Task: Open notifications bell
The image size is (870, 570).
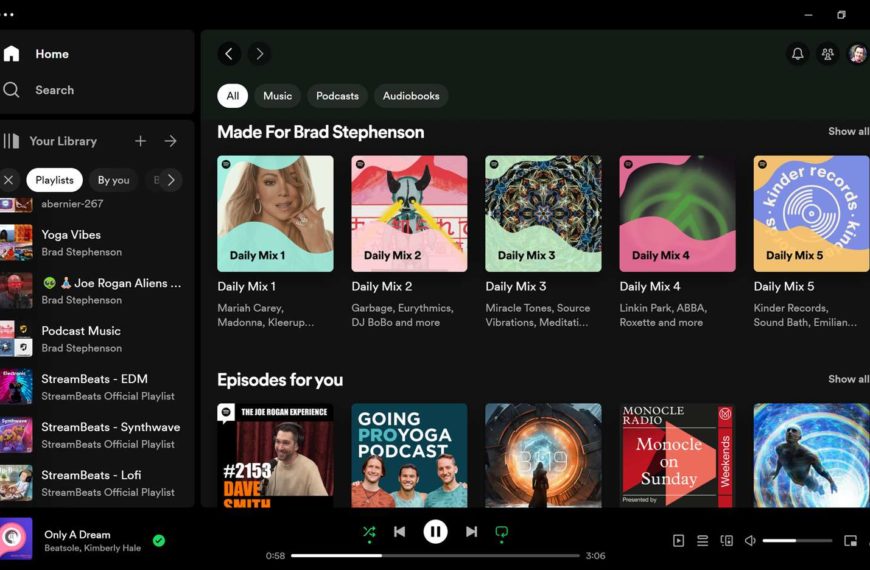Action: pos(797,54)
